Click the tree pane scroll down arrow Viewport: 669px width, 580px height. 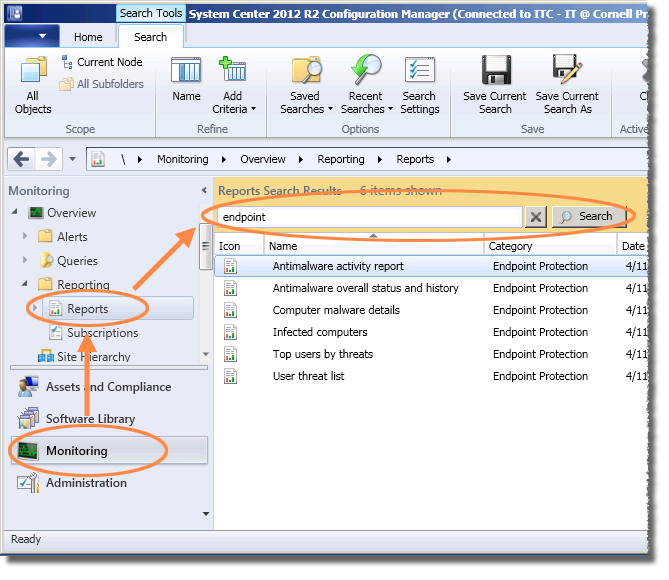206,354
